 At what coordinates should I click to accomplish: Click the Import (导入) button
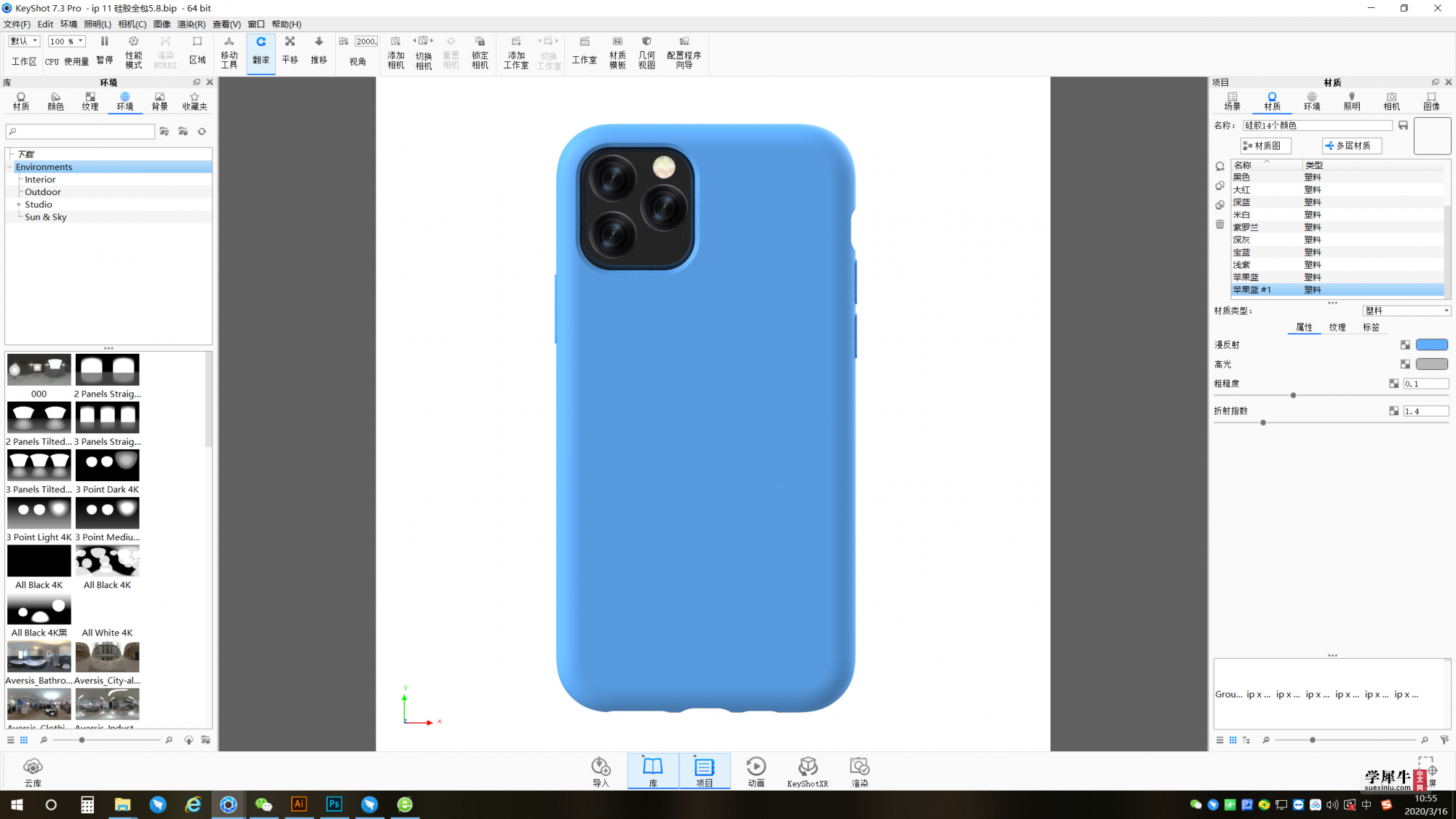pyautogui.click(x=601, y=772)
